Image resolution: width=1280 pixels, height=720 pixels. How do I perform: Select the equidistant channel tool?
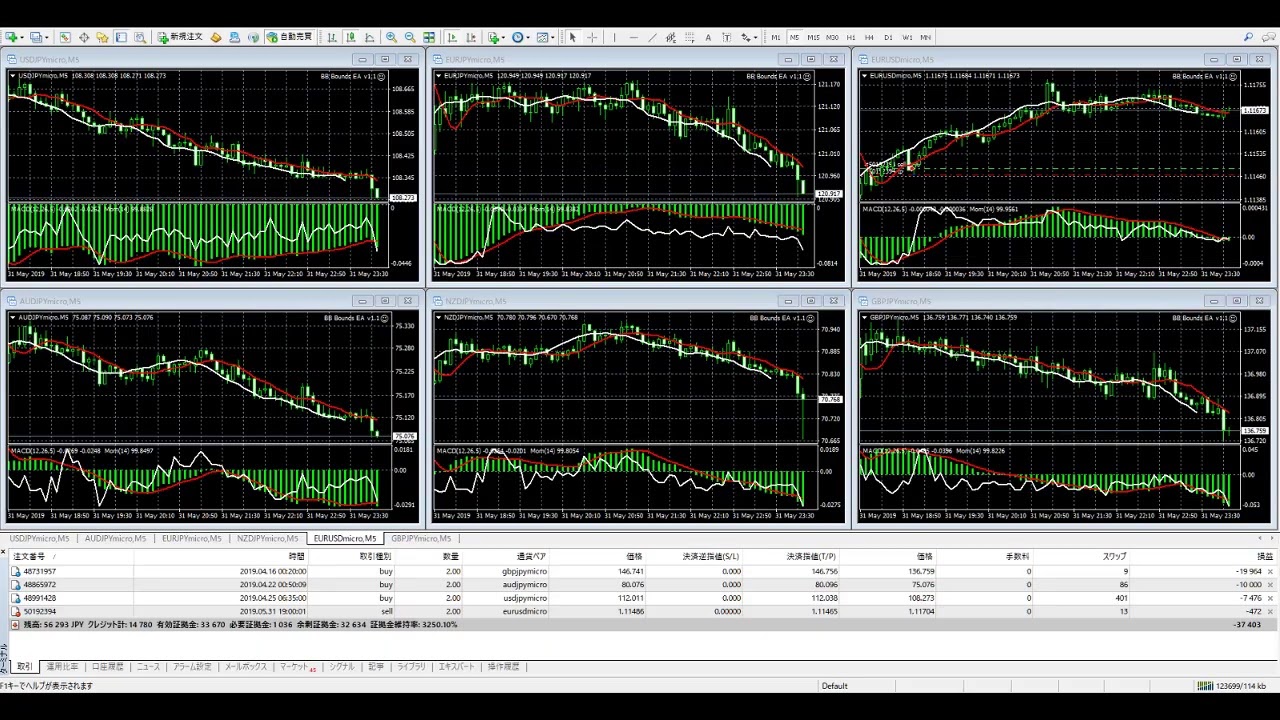click(x=671, y=37)
